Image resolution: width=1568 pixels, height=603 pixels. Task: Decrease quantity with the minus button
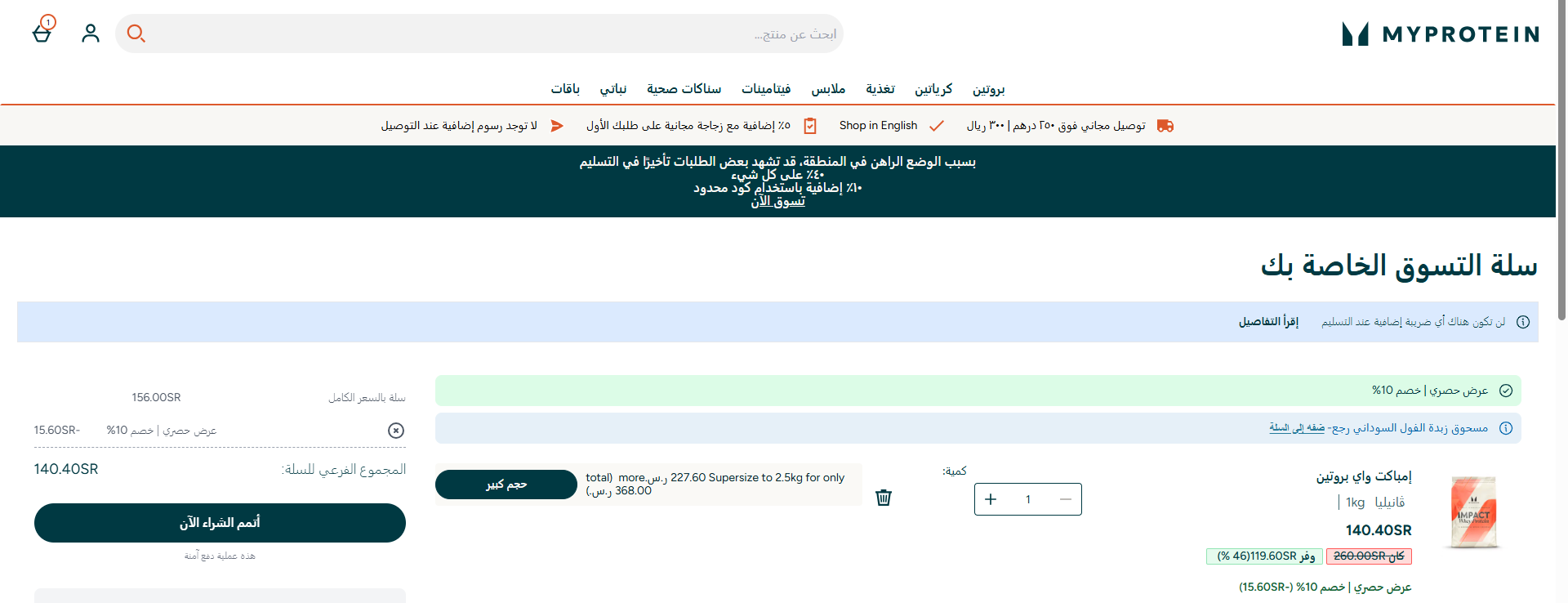coord(1065,499)
